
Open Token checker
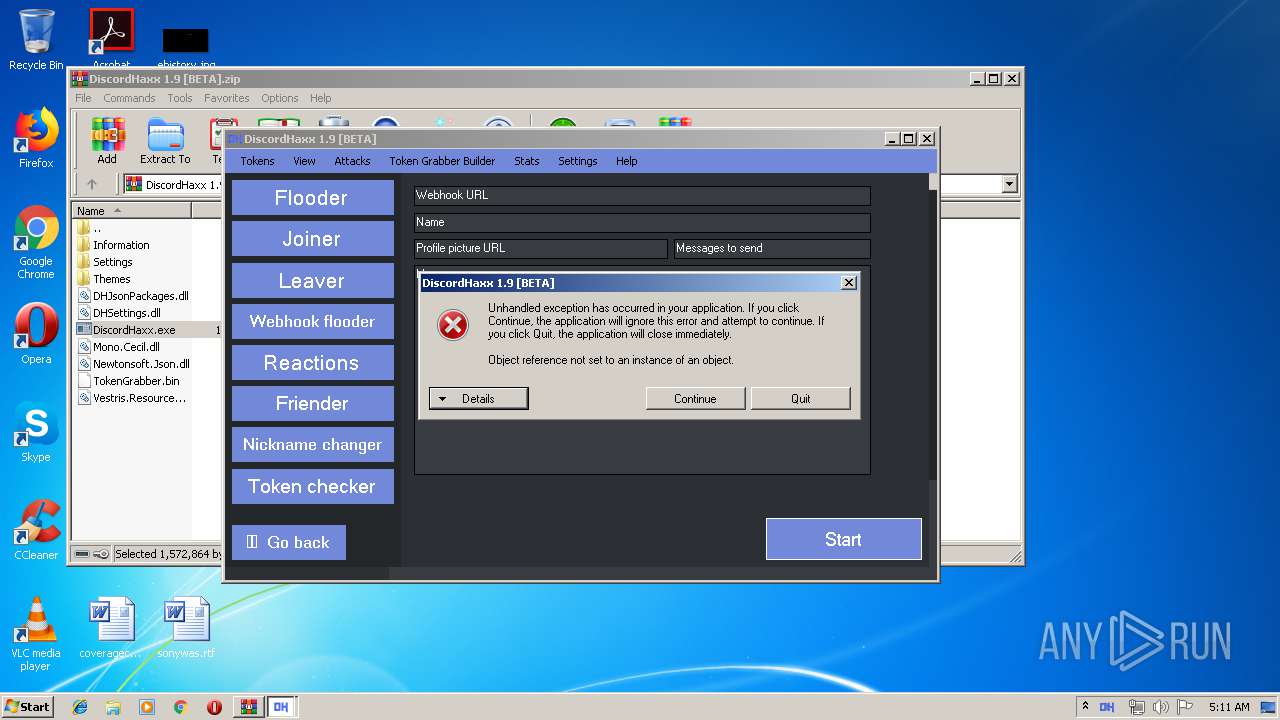pos(312,487)
